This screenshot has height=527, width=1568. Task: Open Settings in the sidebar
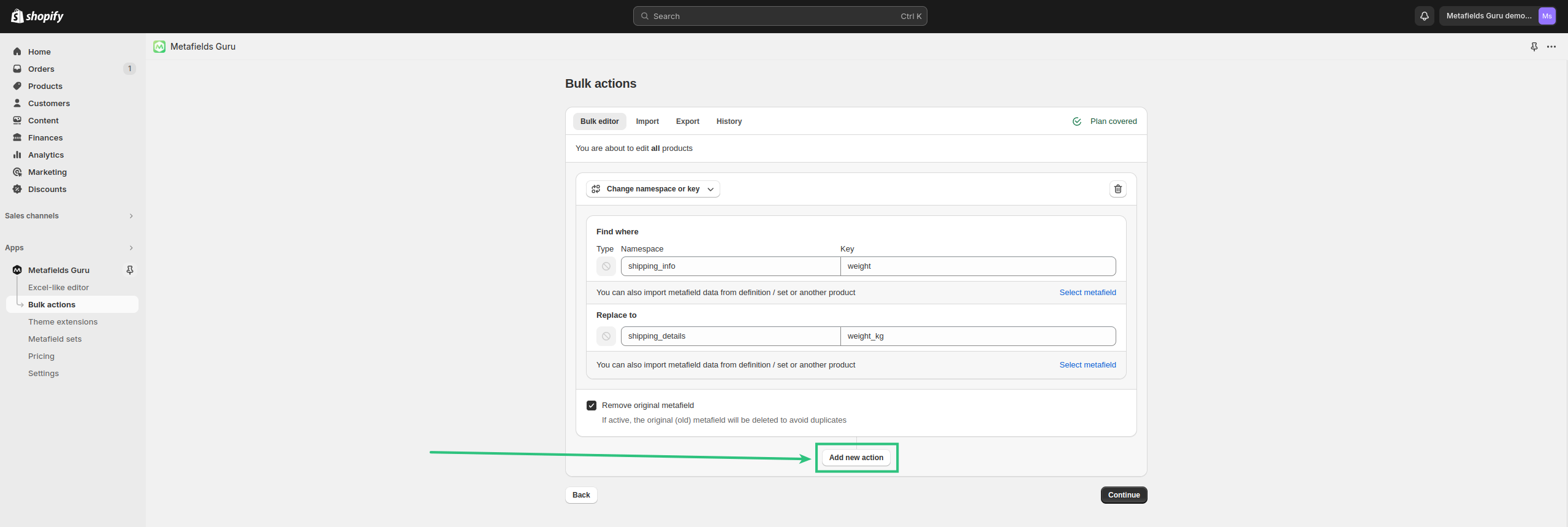point(44,373)
